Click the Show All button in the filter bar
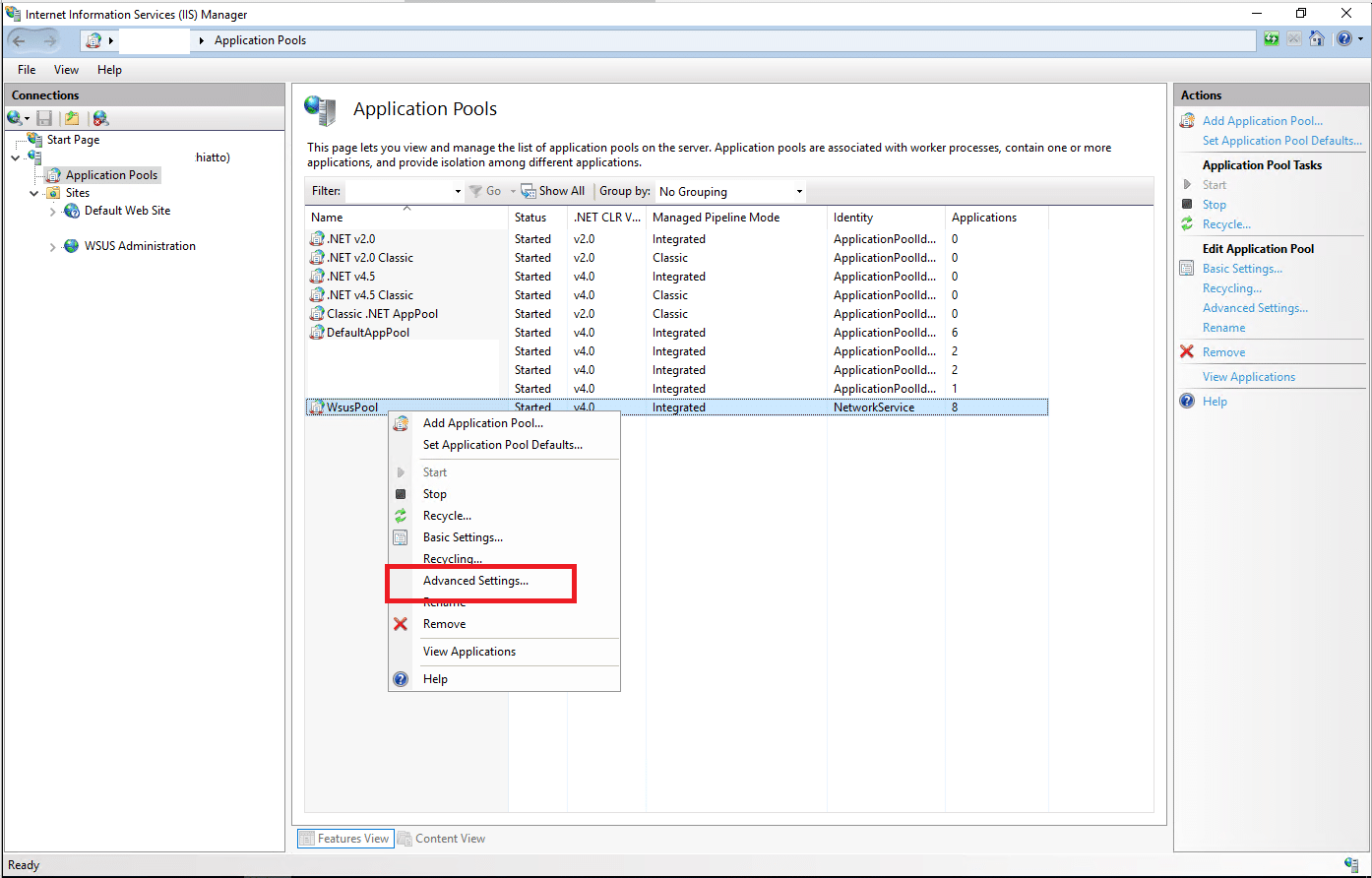The height and width of the screenshot is (878, 1372). coord(553,191)
